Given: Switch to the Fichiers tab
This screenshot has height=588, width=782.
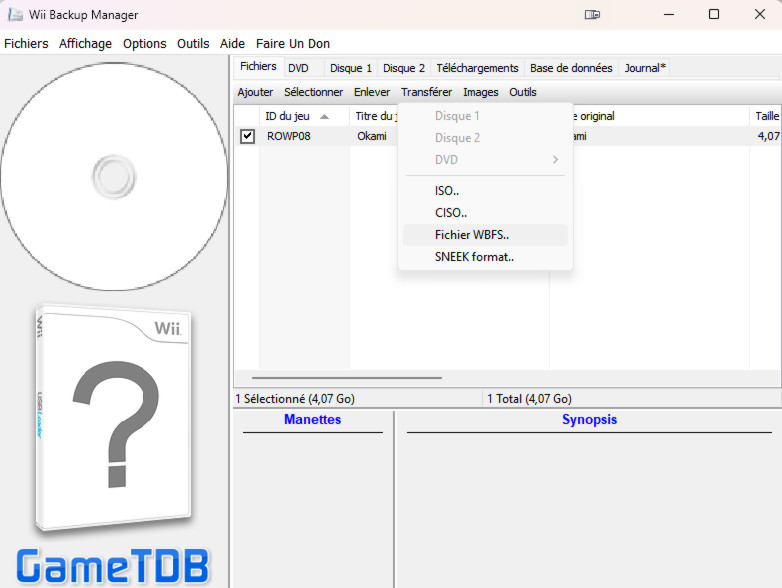Looking at the screenshot, I should pyautogui.click(x=258, y=66).
